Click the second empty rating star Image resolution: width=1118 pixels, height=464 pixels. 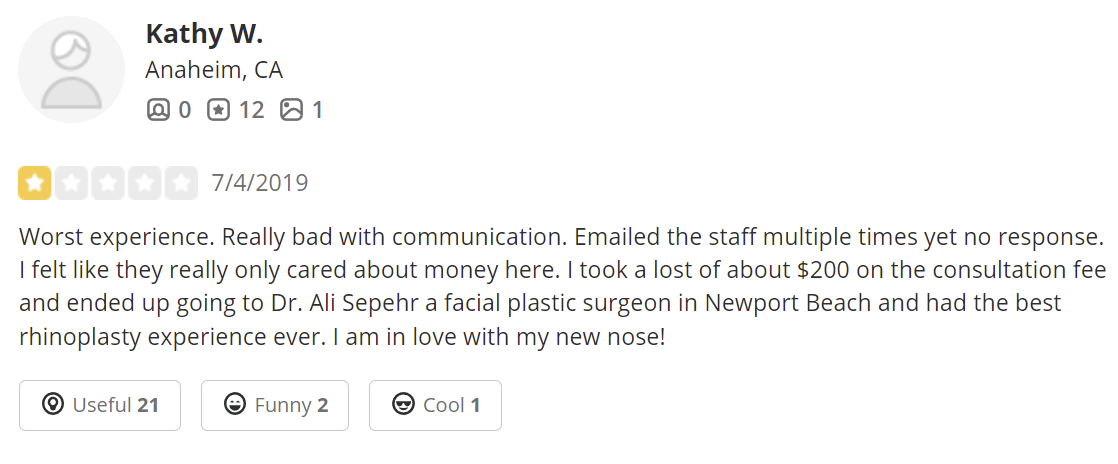click(x=71, y=183)
